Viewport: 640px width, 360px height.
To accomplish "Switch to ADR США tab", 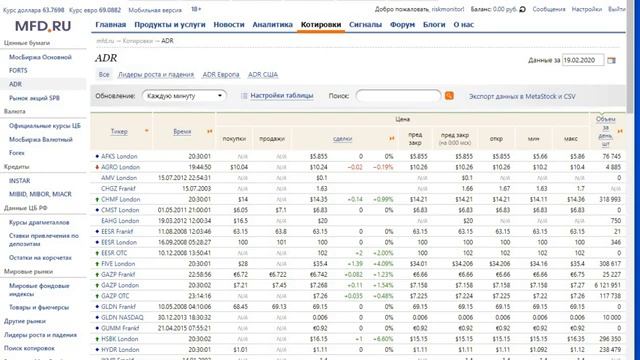I will click(x=263, y=75).
